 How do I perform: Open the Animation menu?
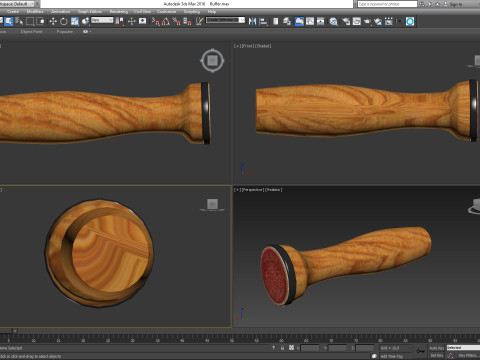[x=61, y=12]
